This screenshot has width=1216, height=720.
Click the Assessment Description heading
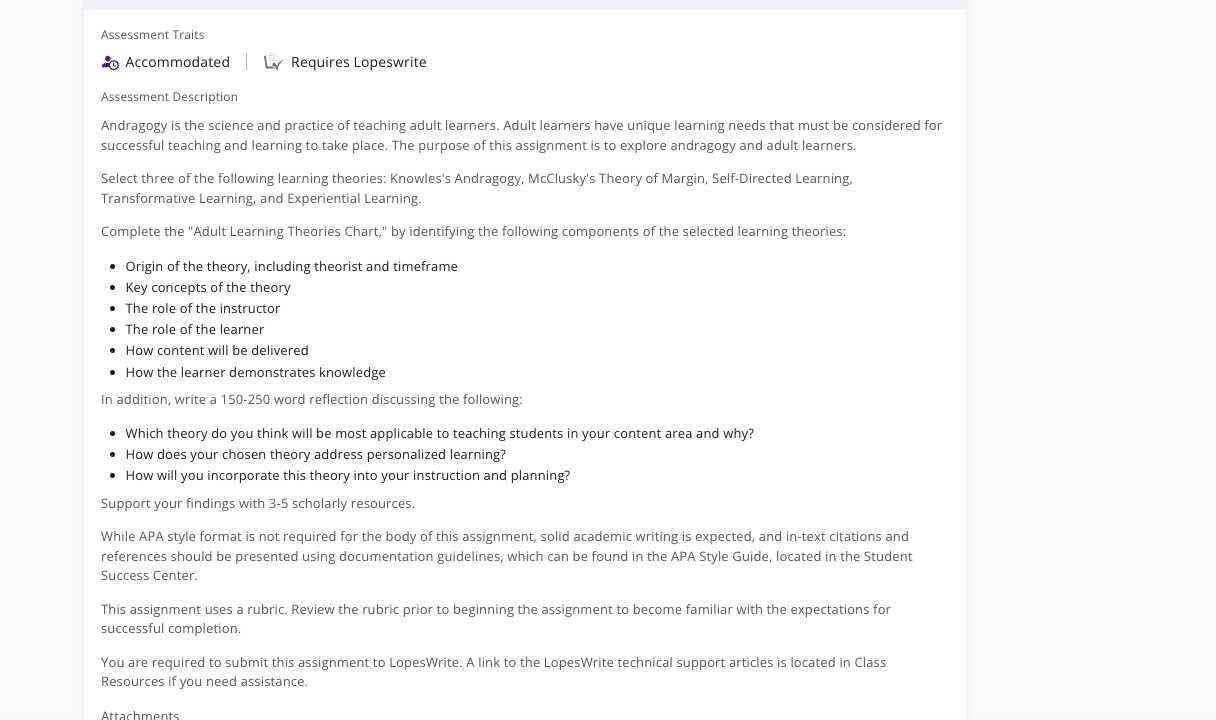[x=169, y=97]
